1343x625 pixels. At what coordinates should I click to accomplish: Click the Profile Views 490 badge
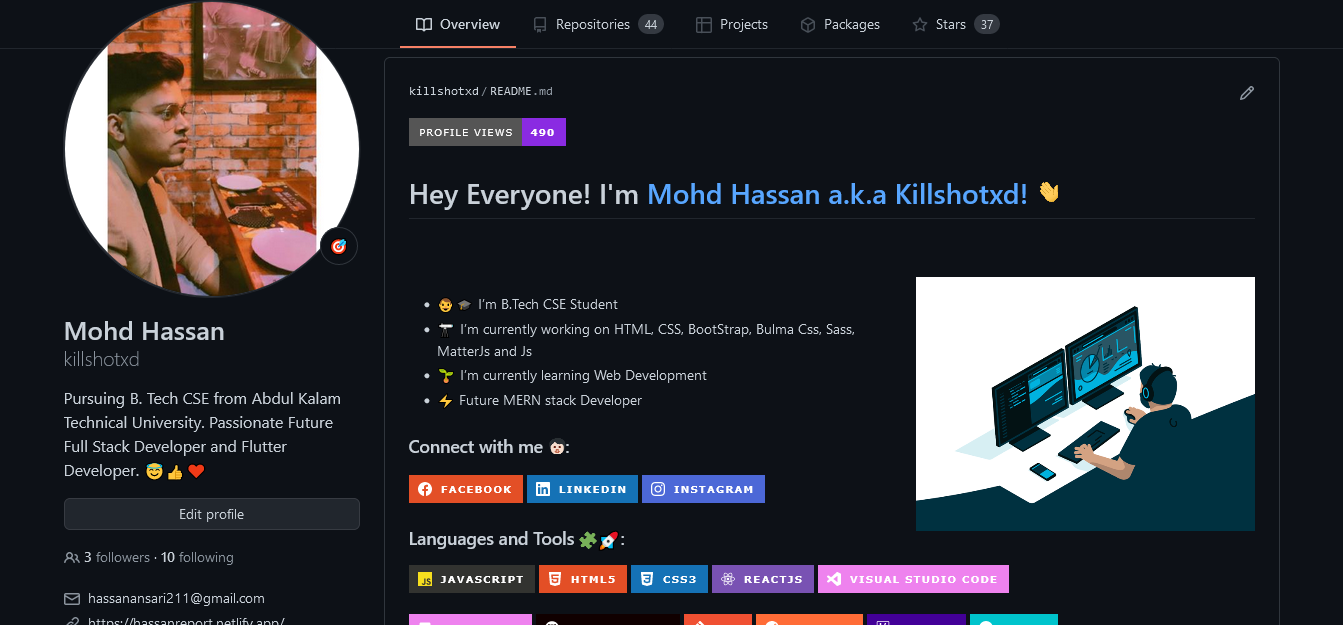tap(487, 132)
